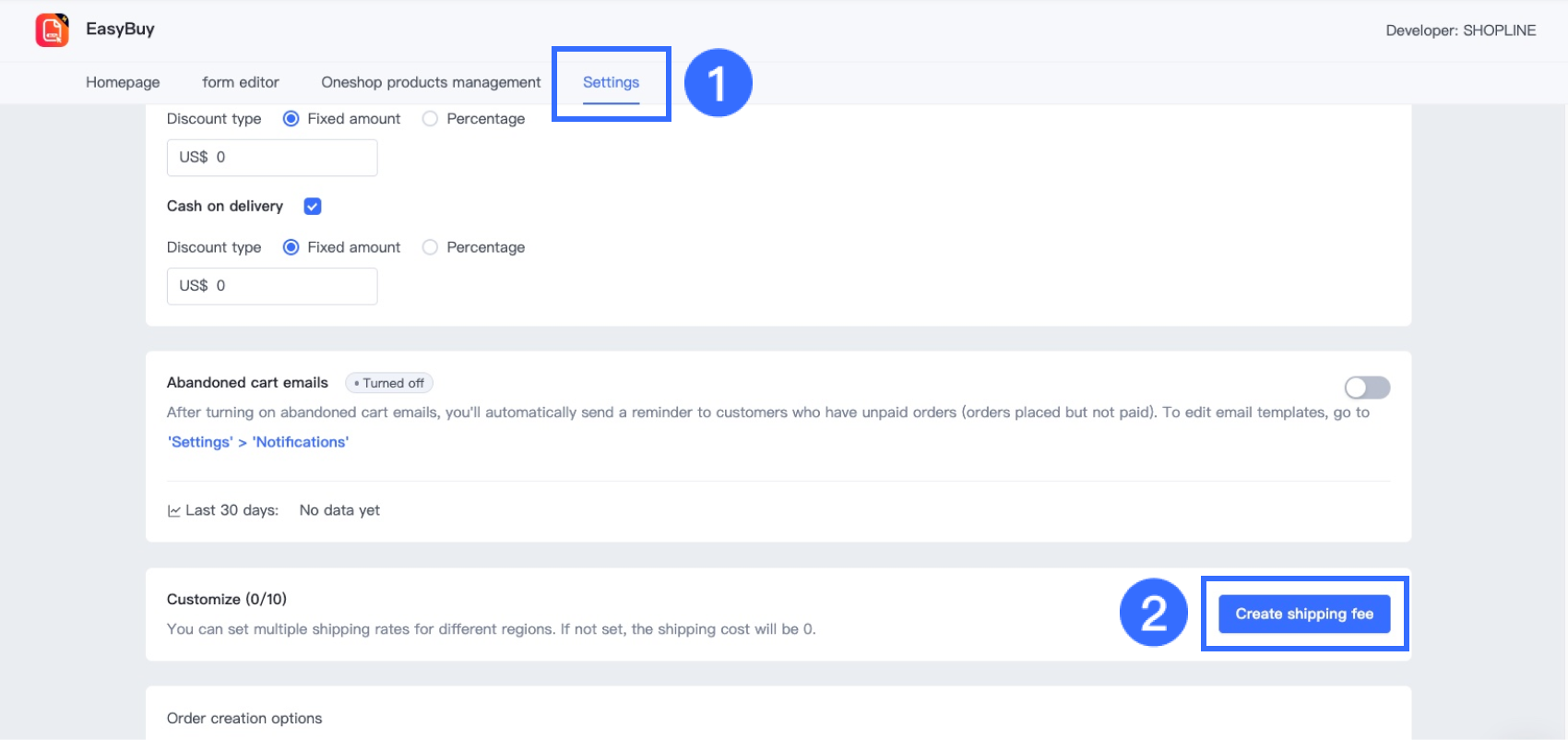Go to Oneshop products management tab
The height and width of the screenshot is (740, 1568).
tap(431, 82)
